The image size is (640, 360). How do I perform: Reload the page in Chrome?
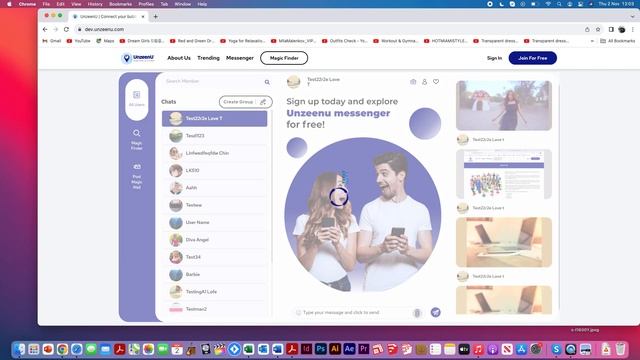pyautogui.click(x=66, y=29)
